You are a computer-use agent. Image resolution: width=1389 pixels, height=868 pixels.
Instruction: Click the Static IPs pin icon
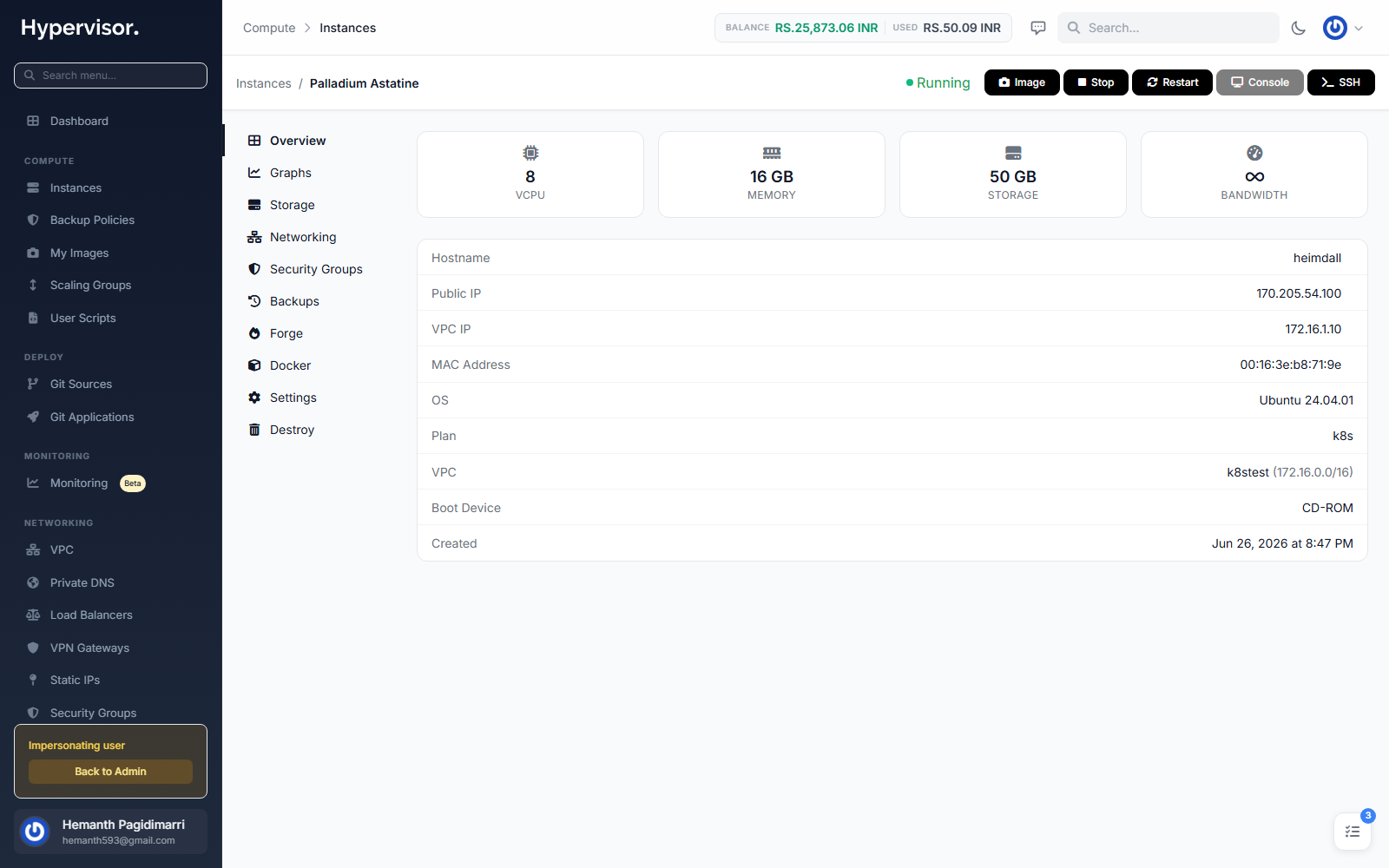[x=33, y=680]
